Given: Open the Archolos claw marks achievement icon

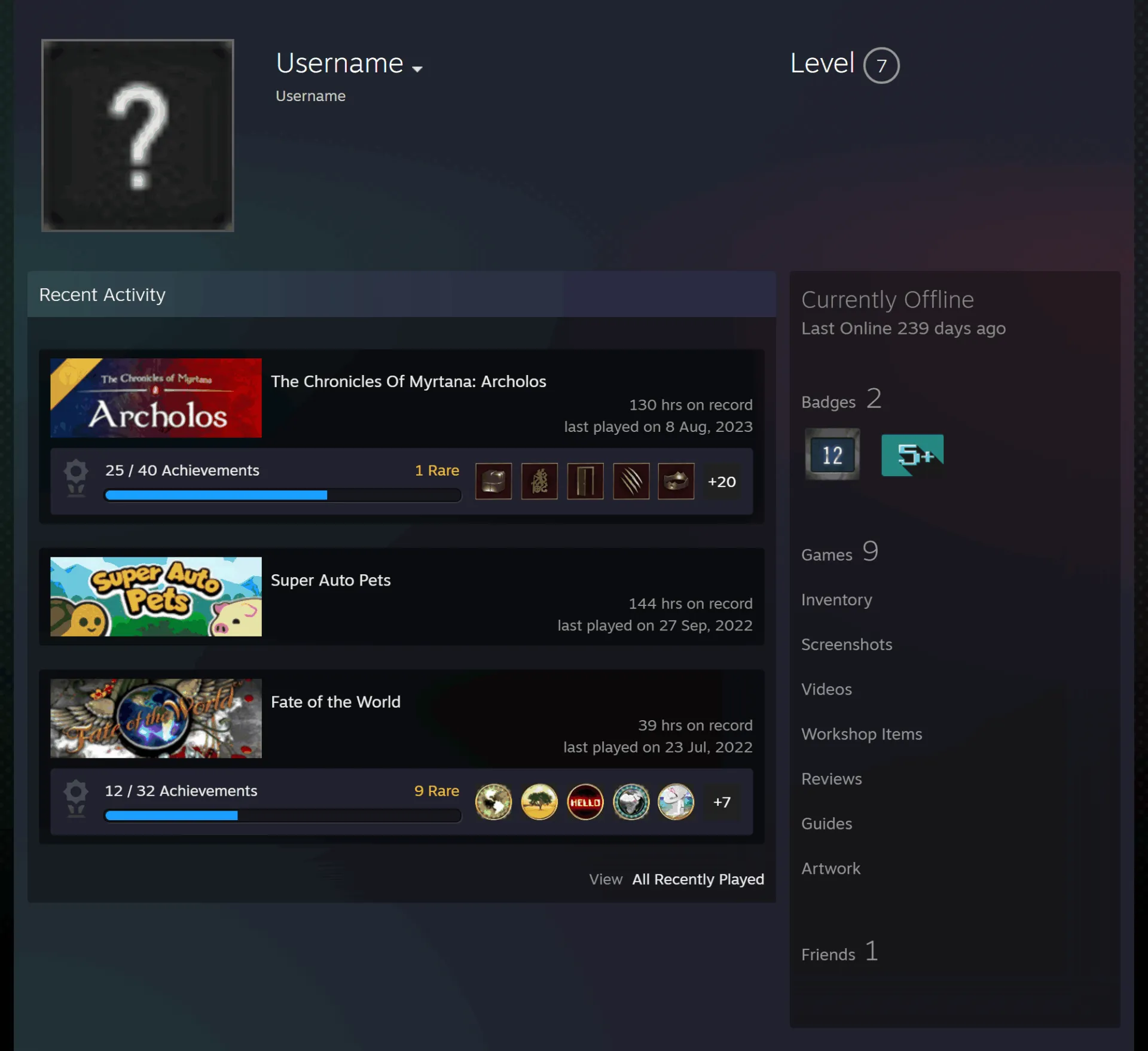Looking at the screenshot, I should click(x=631, y=481).
